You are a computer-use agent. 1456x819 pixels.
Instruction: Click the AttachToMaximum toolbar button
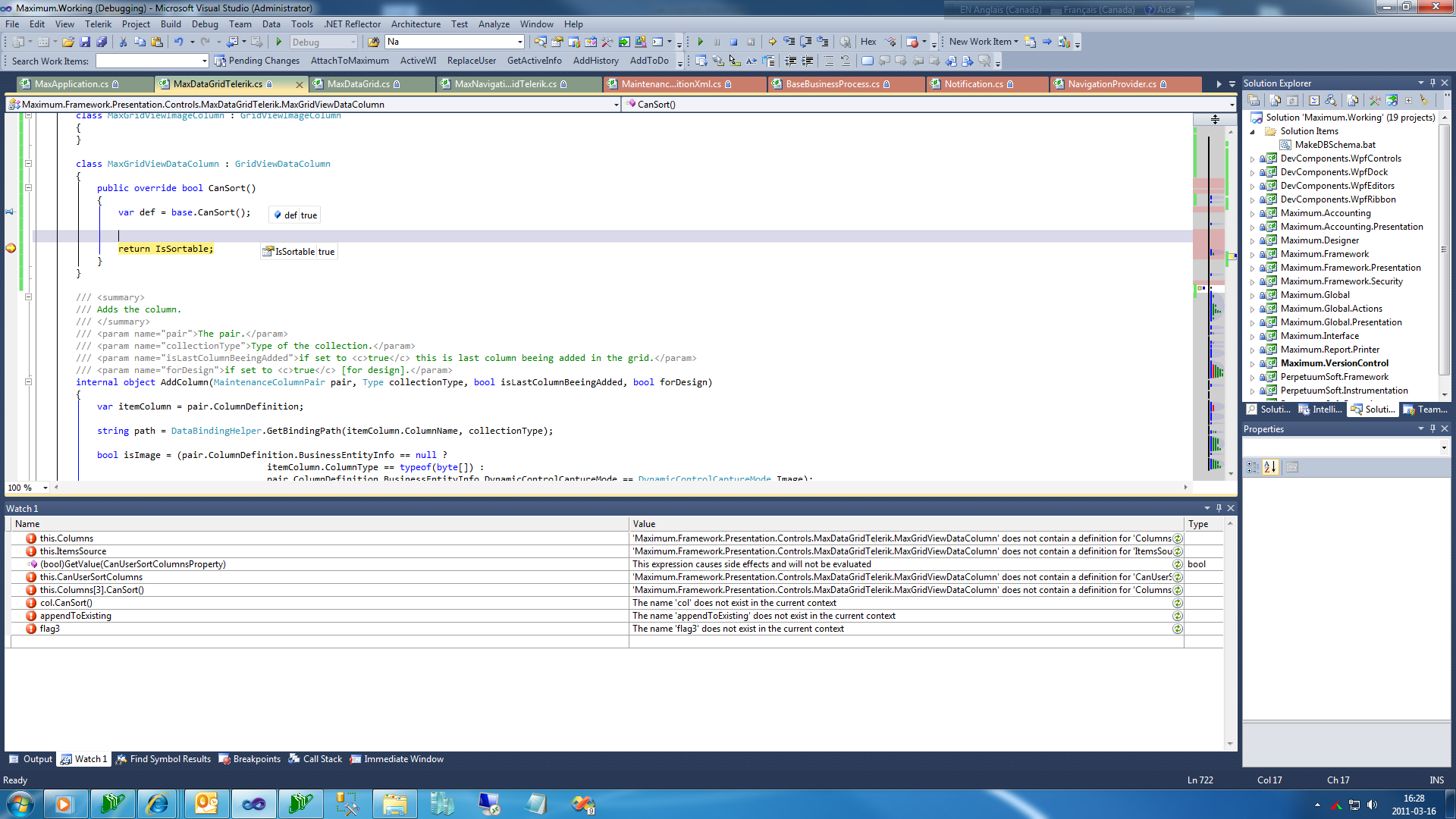coord(350,61)
